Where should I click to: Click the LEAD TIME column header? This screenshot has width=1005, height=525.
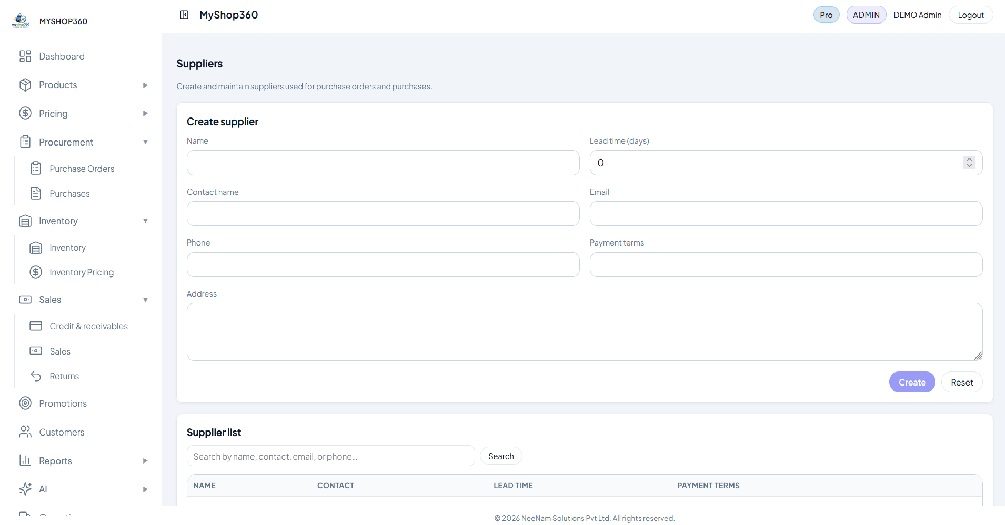(x=513, y=485)
